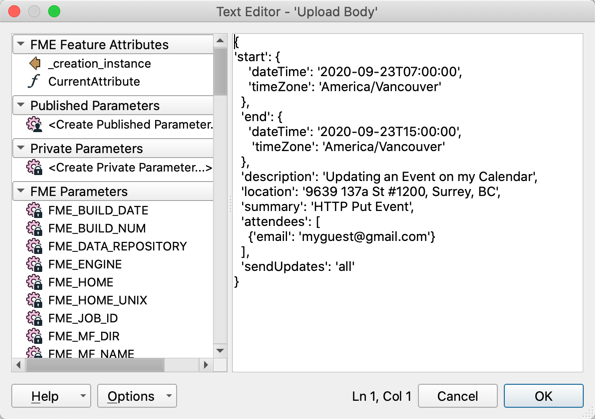This screenshot has height=419, width=595.
Task: Select the FME_JOB_ID parameter icon
Action: click(x=34, y=318)
